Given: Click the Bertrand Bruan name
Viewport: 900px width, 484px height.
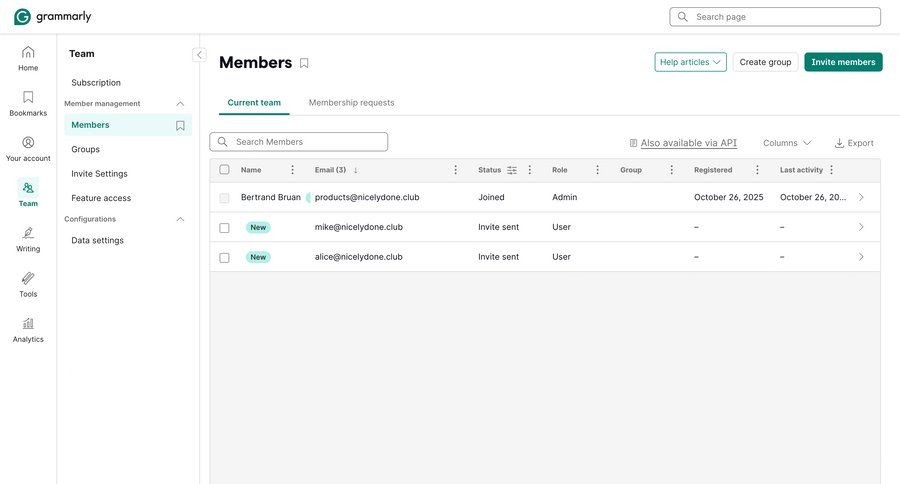Looking at the screenshot, I should (271, 197).
